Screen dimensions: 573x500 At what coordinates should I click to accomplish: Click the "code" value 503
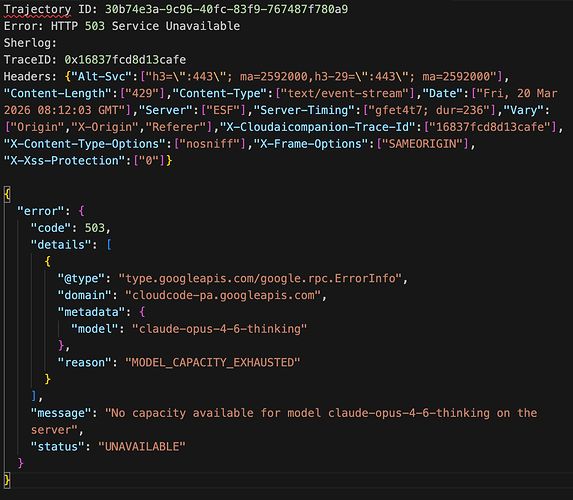tap(95, 228)
